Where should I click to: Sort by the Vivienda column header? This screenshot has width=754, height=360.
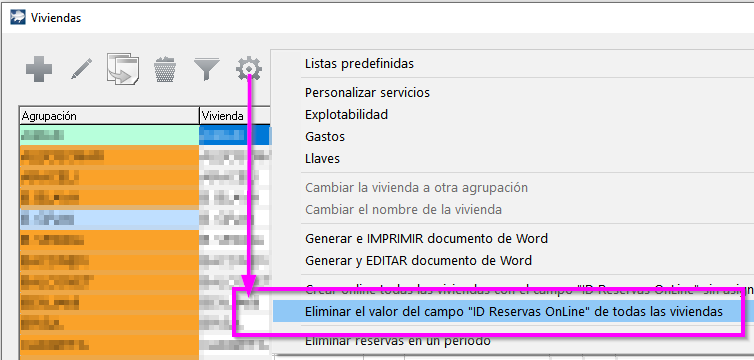(x=235, y=116)
